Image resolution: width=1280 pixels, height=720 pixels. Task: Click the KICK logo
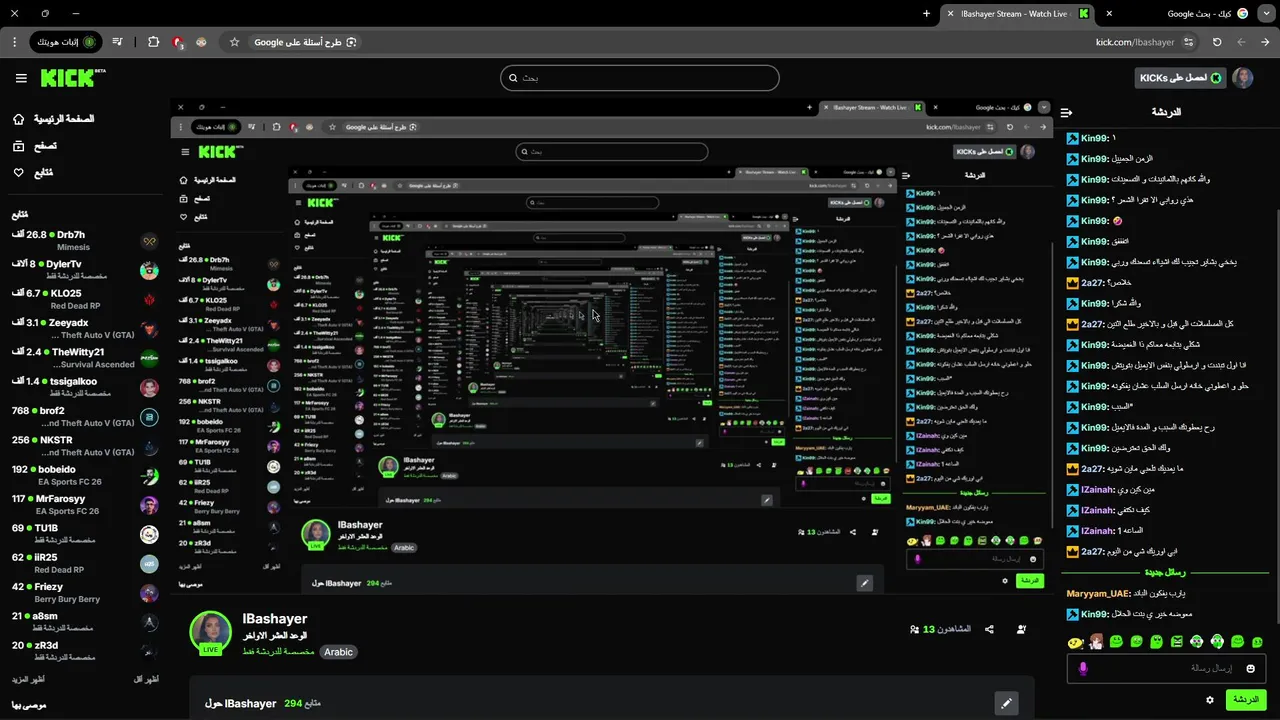tap(73, 78)
